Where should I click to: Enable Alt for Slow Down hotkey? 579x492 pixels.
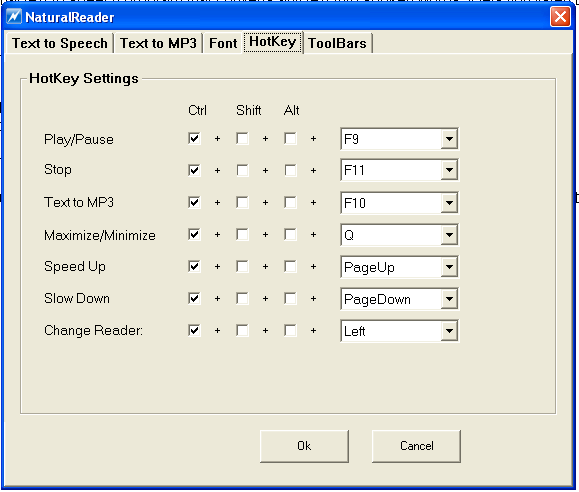(x=290, y=298)
